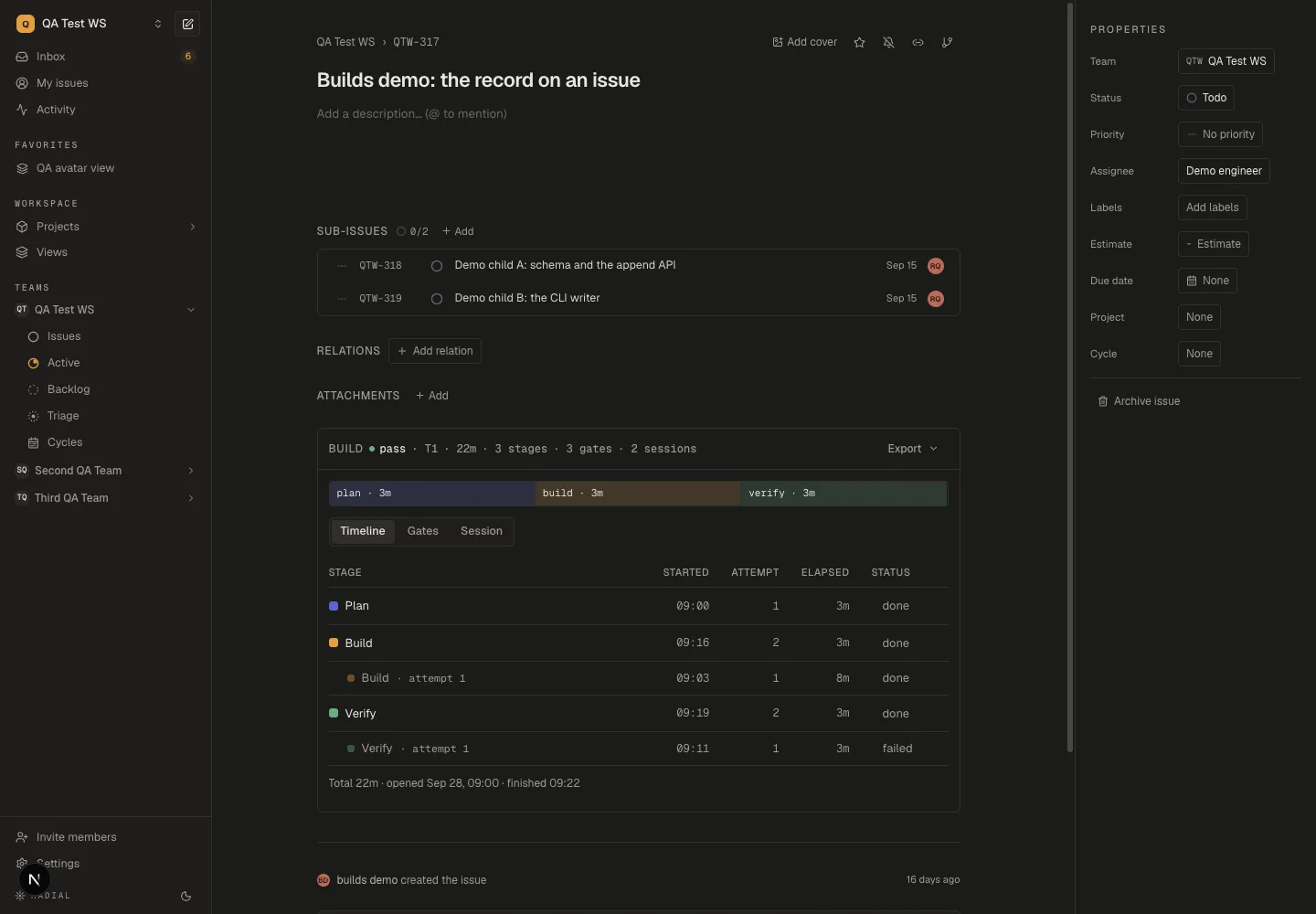The image size is (1316, 914).
Task: Click the description input field
Action: click(x=638, y=114)
